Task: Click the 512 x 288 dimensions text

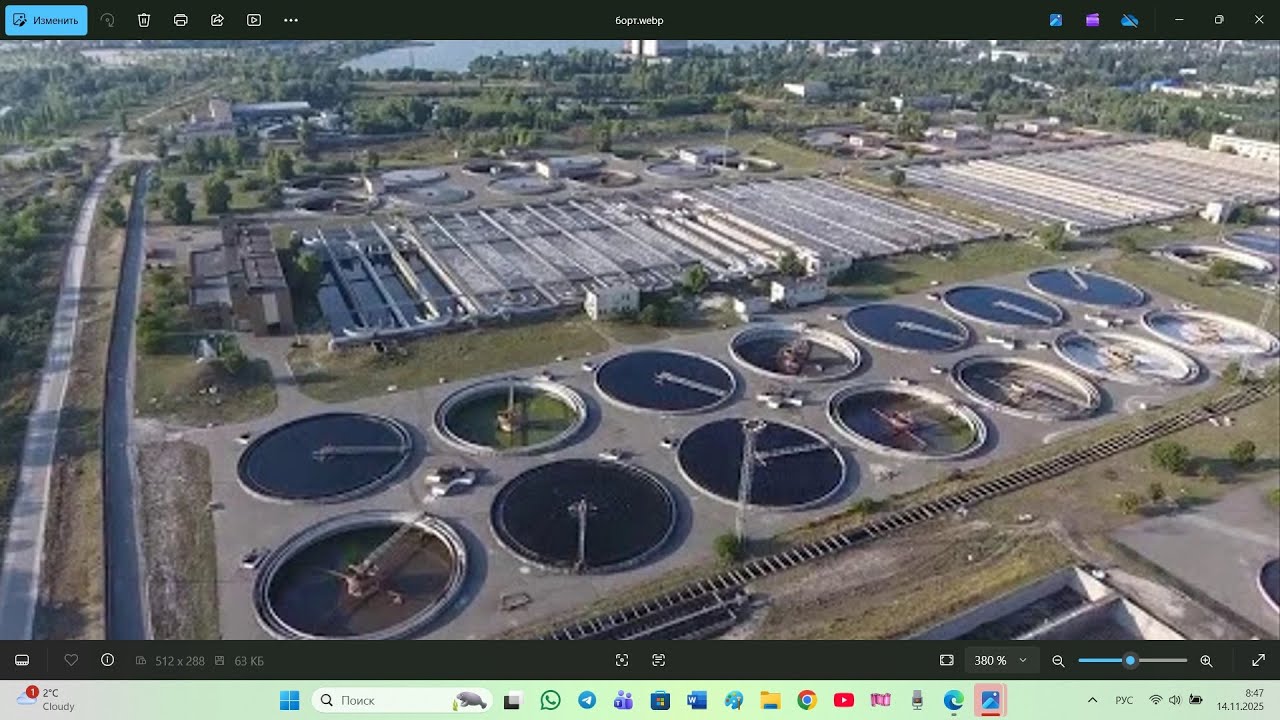Action: coord(180,661)
